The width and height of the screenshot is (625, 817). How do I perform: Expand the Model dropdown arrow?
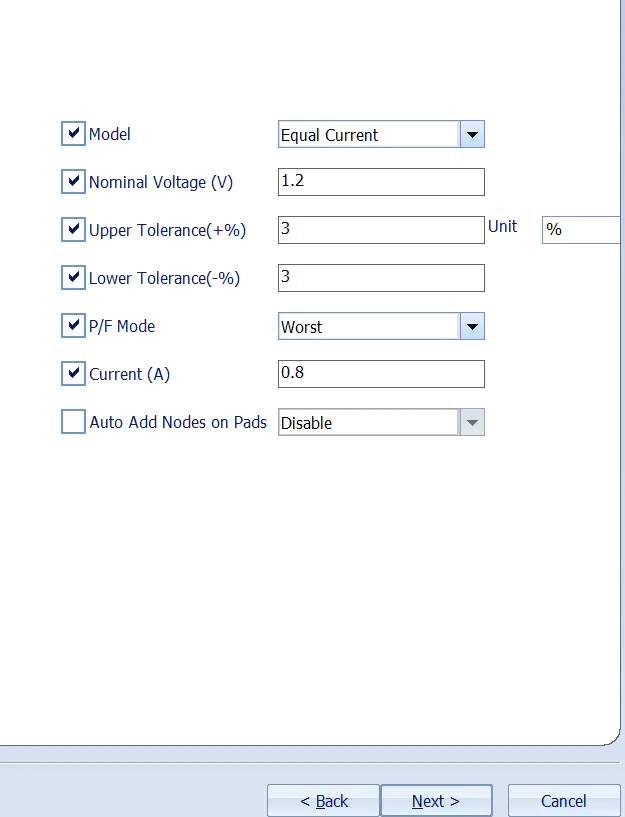[472, 135]
